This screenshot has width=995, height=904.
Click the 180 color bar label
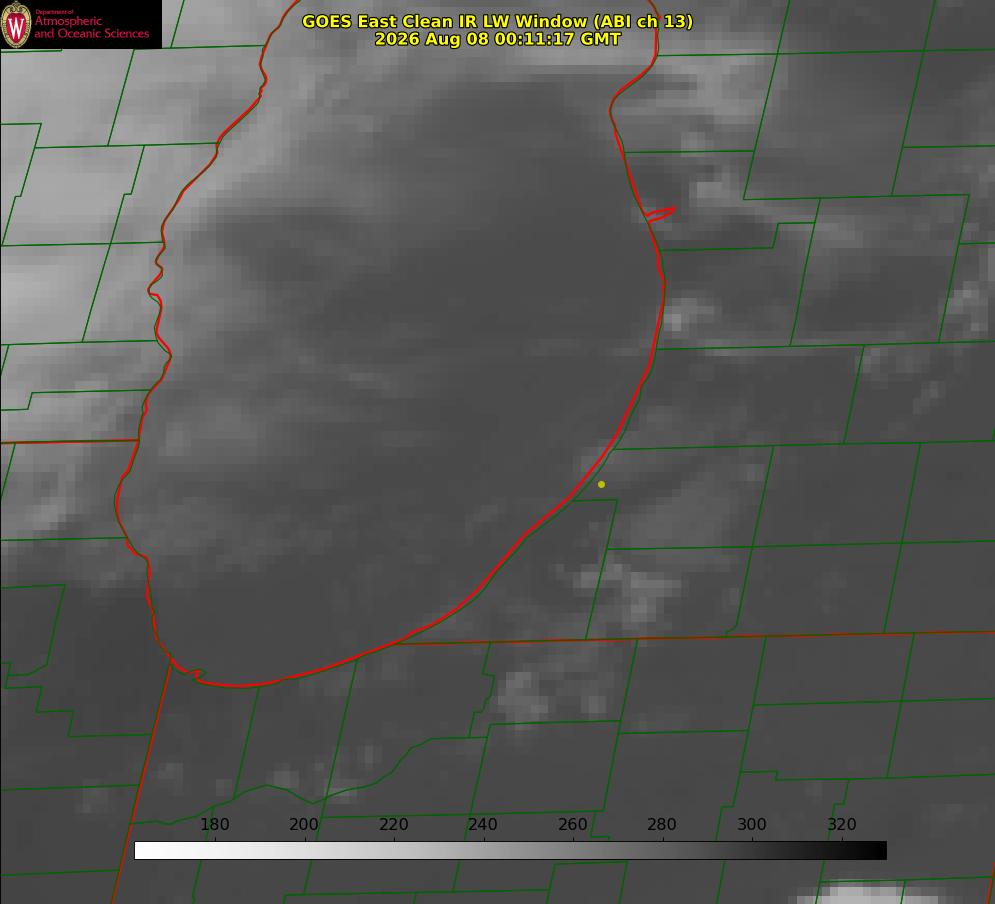[x=215, y=824]
